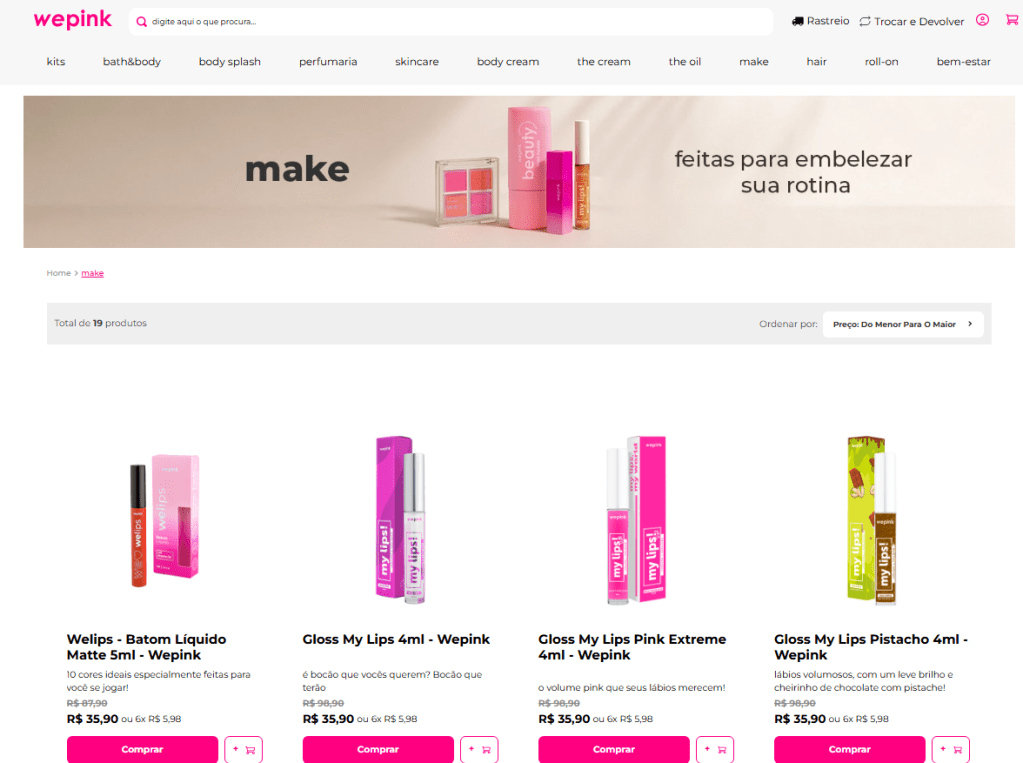1023x763 pixels.
Task: Click Comprar for Gloss My Lips Pistacho
Action: (x=849, y=749)
